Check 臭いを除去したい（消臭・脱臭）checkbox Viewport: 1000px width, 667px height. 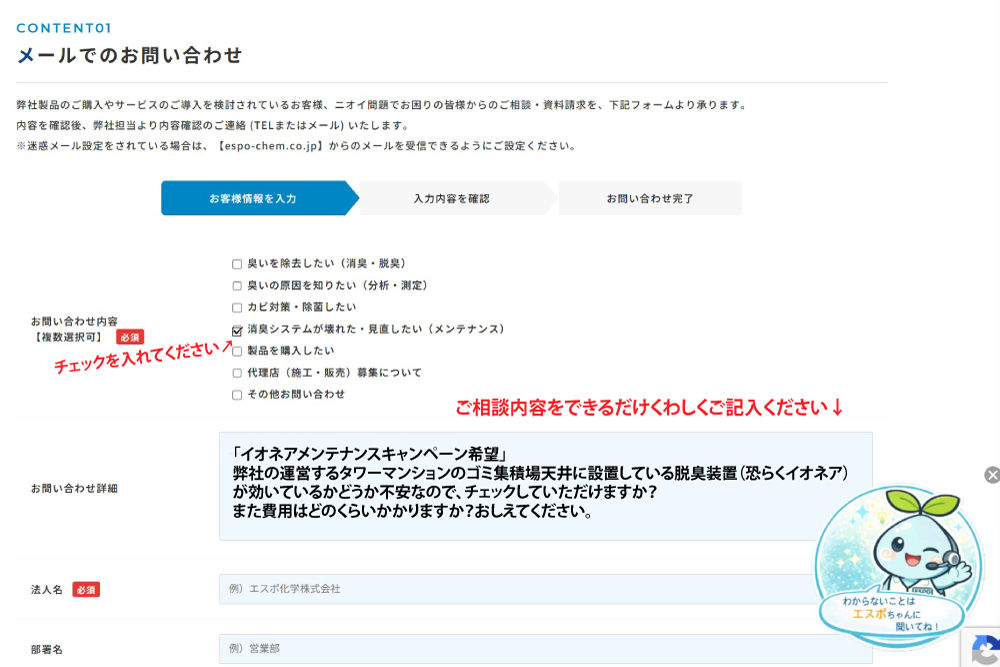coord(237,264)
